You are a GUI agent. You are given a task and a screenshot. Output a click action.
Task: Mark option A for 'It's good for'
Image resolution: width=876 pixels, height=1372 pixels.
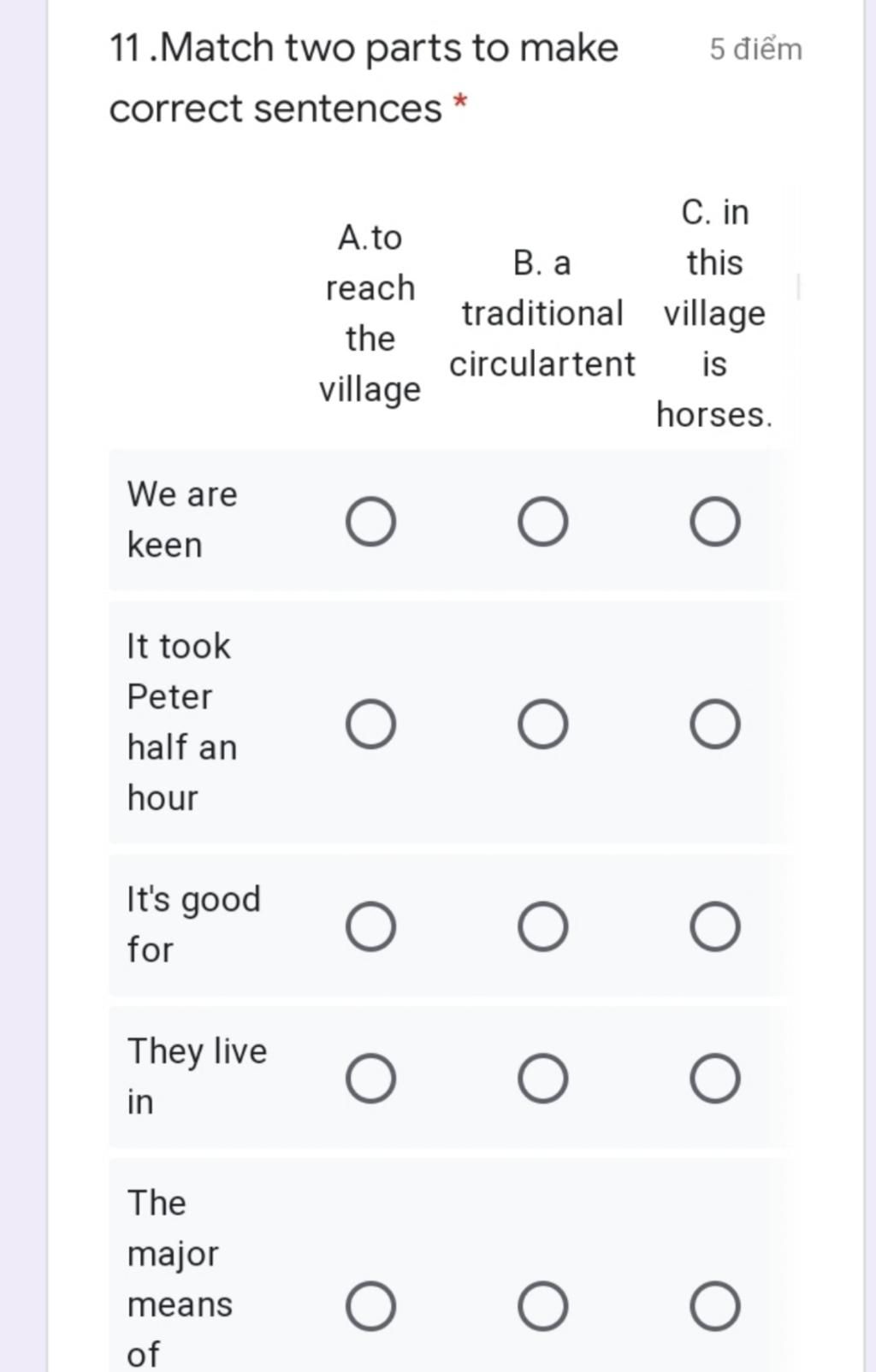point(370,926)
